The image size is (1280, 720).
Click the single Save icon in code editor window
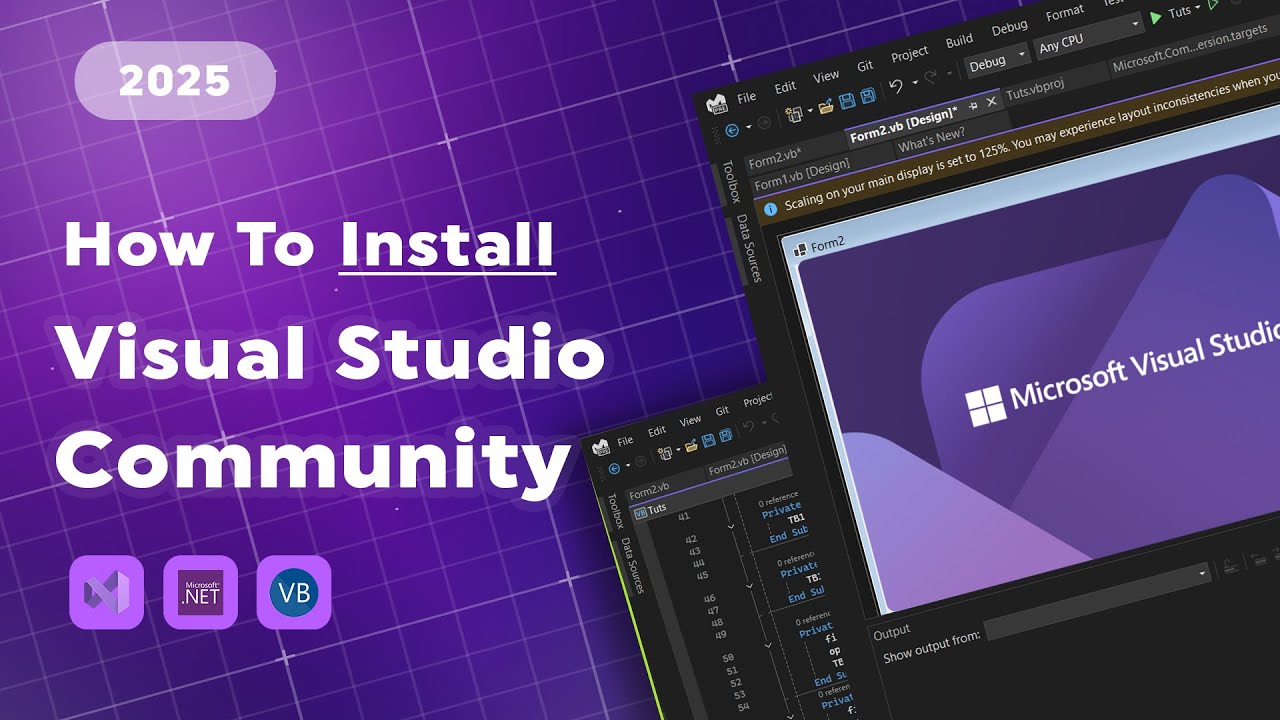click(708, 440)
